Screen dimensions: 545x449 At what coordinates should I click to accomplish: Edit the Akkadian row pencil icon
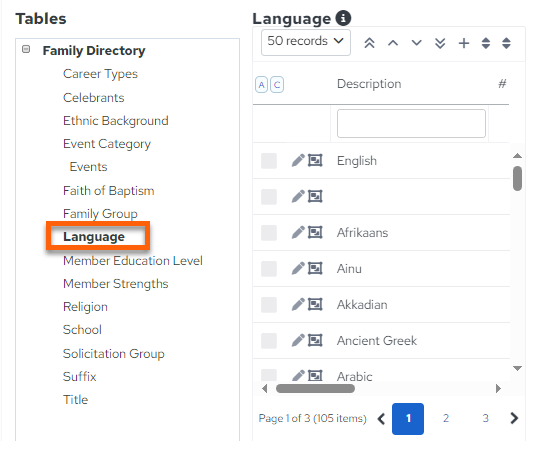298,304
